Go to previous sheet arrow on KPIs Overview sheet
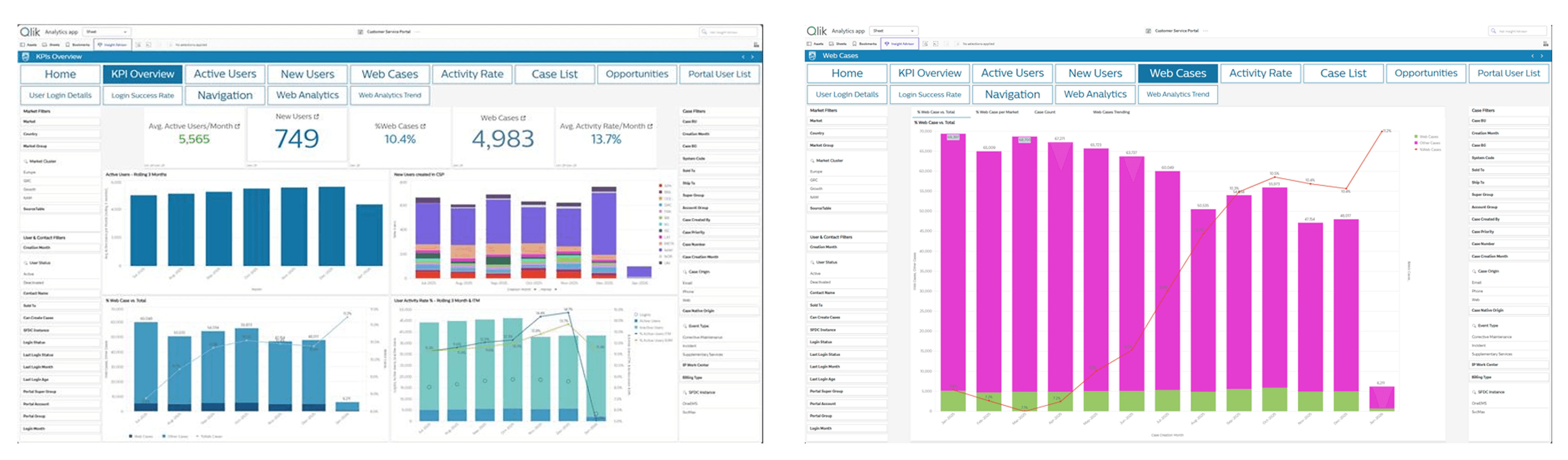 point(743,57)
